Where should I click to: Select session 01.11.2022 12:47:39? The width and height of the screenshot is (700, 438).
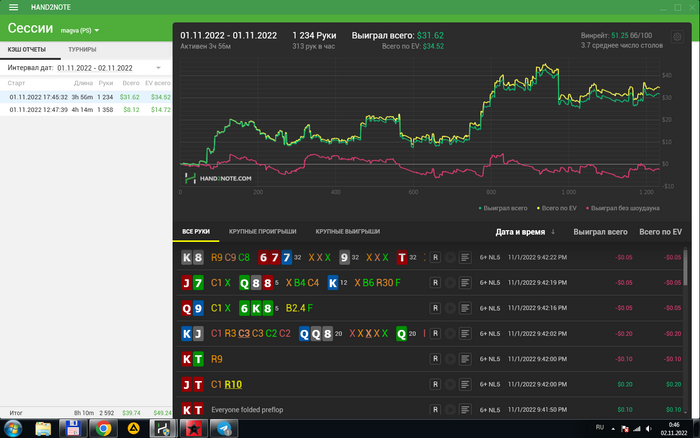pos(86,109)
